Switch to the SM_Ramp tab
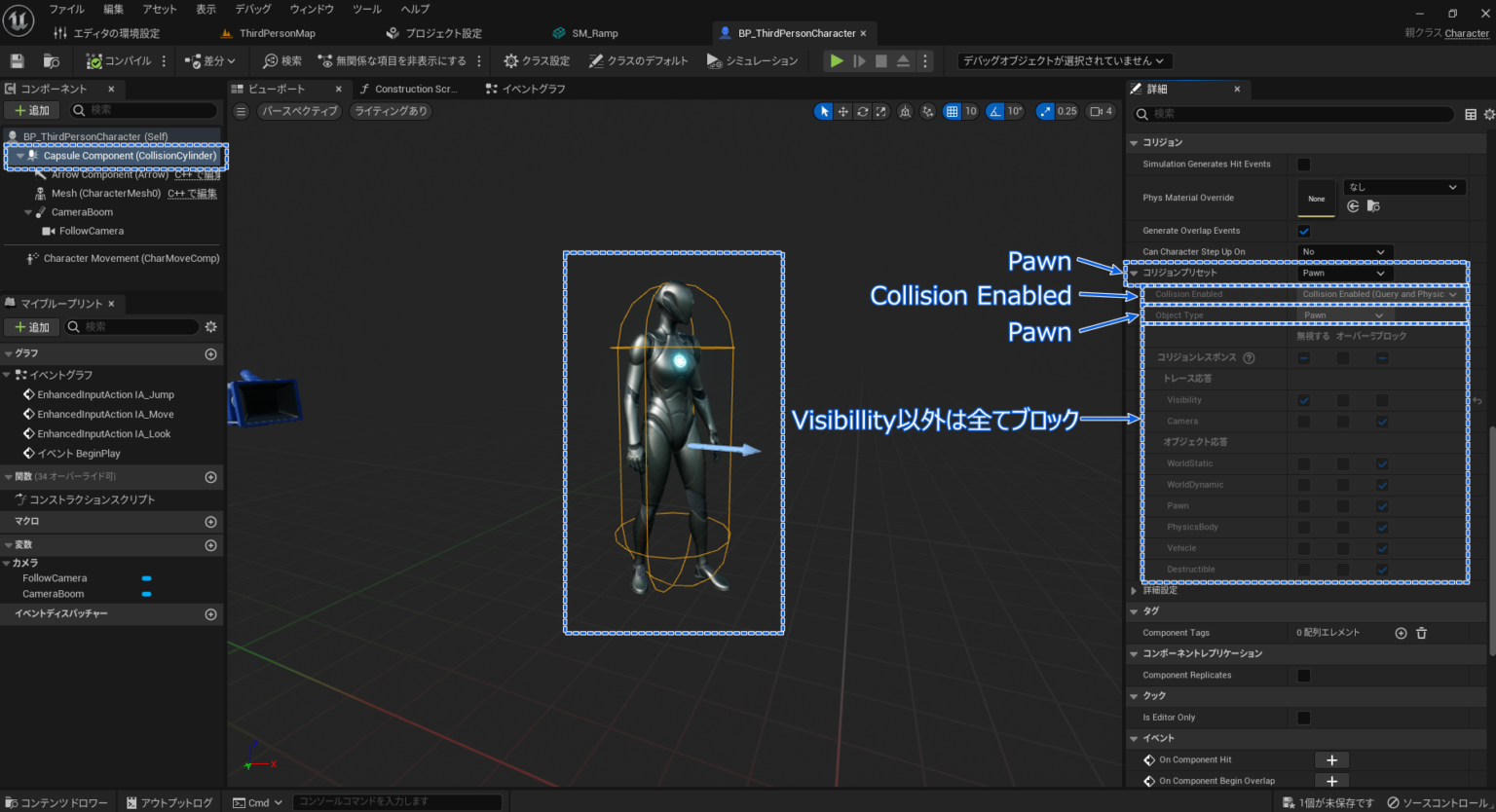Viewport: 1496px width, 812px height. tap(587, 32)
